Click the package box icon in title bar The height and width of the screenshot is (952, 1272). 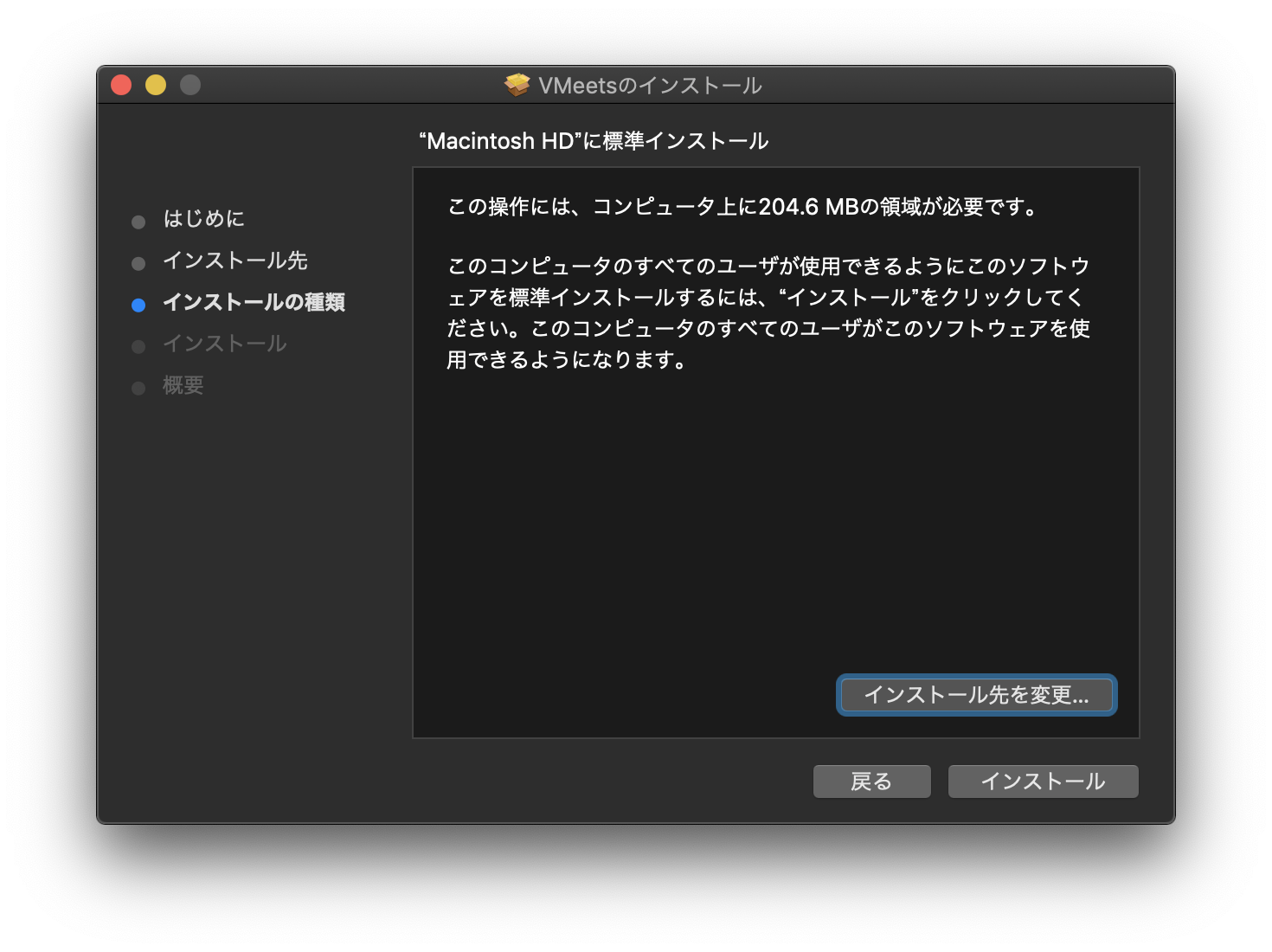(517, 85)
